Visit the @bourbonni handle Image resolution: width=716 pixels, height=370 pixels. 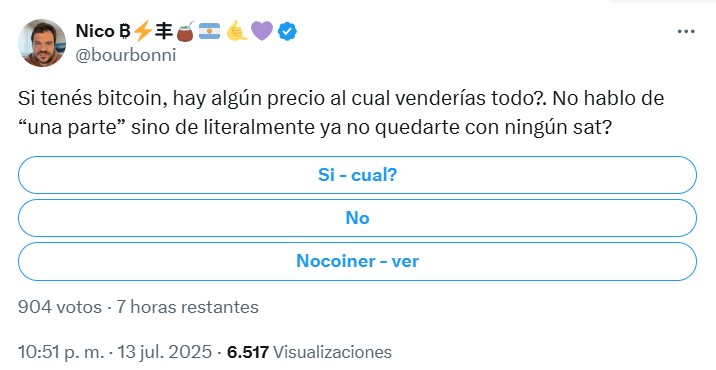[x=126, y=55]
